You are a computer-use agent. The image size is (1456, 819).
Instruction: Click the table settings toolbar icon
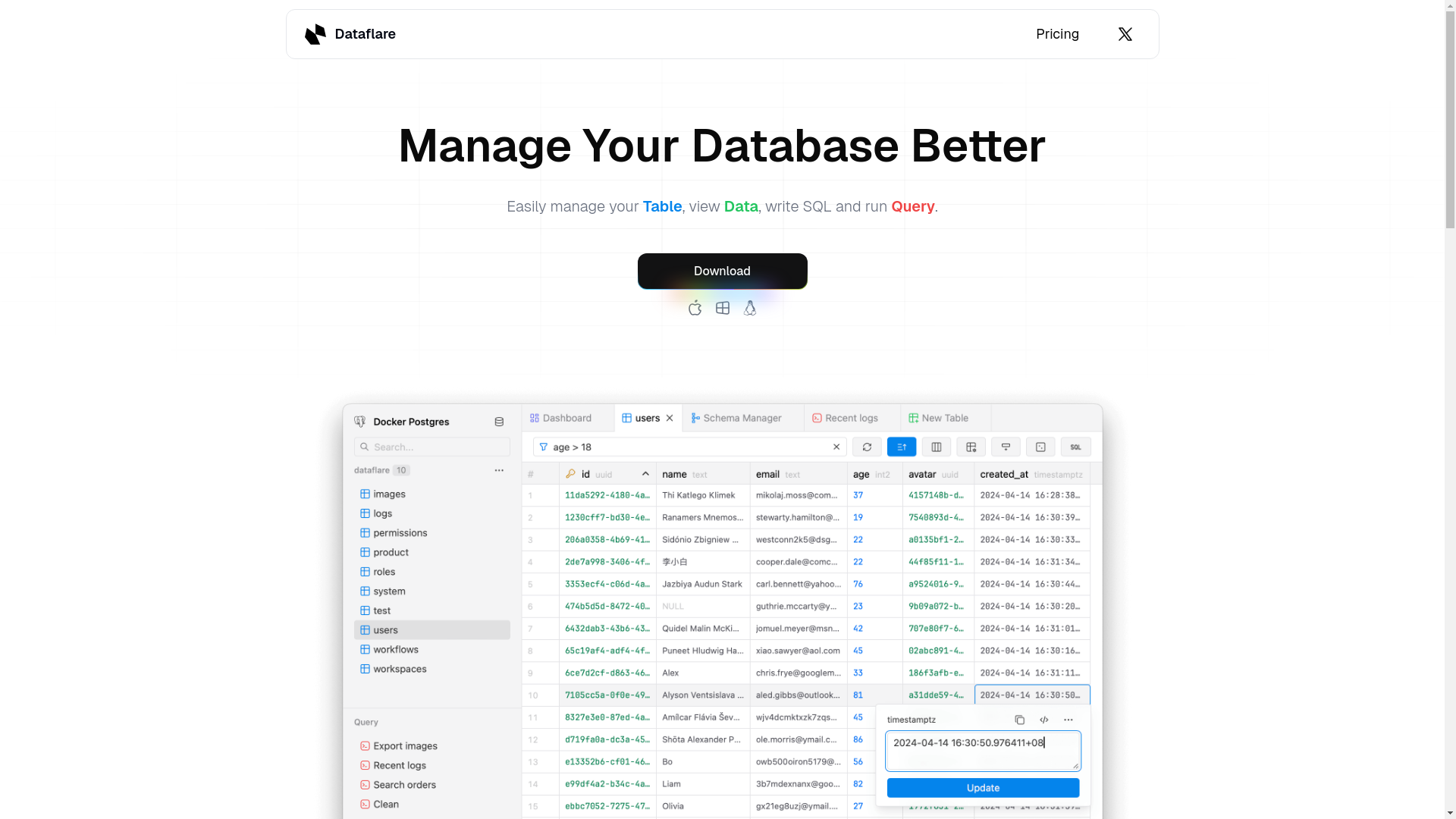point(971,447)
